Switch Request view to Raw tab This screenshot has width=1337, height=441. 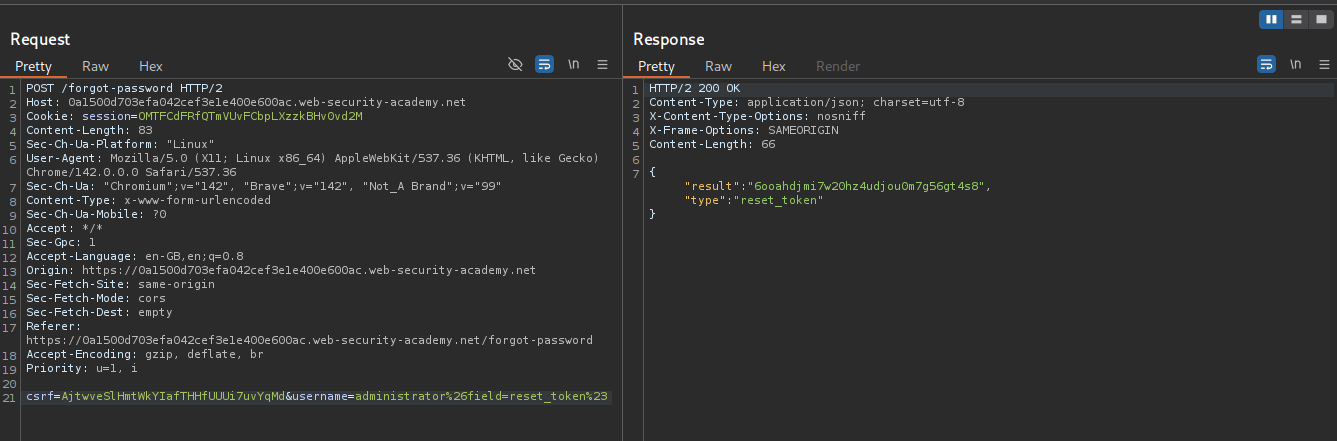pyautogui.click(x=96, y=66)
